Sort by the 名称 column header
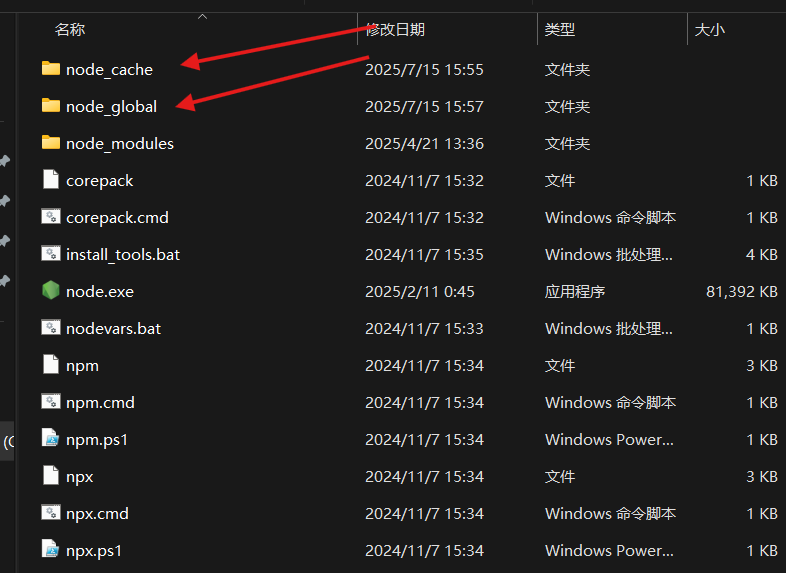The height and width of the screenshot is (573, 786). (x=70, y=30)
